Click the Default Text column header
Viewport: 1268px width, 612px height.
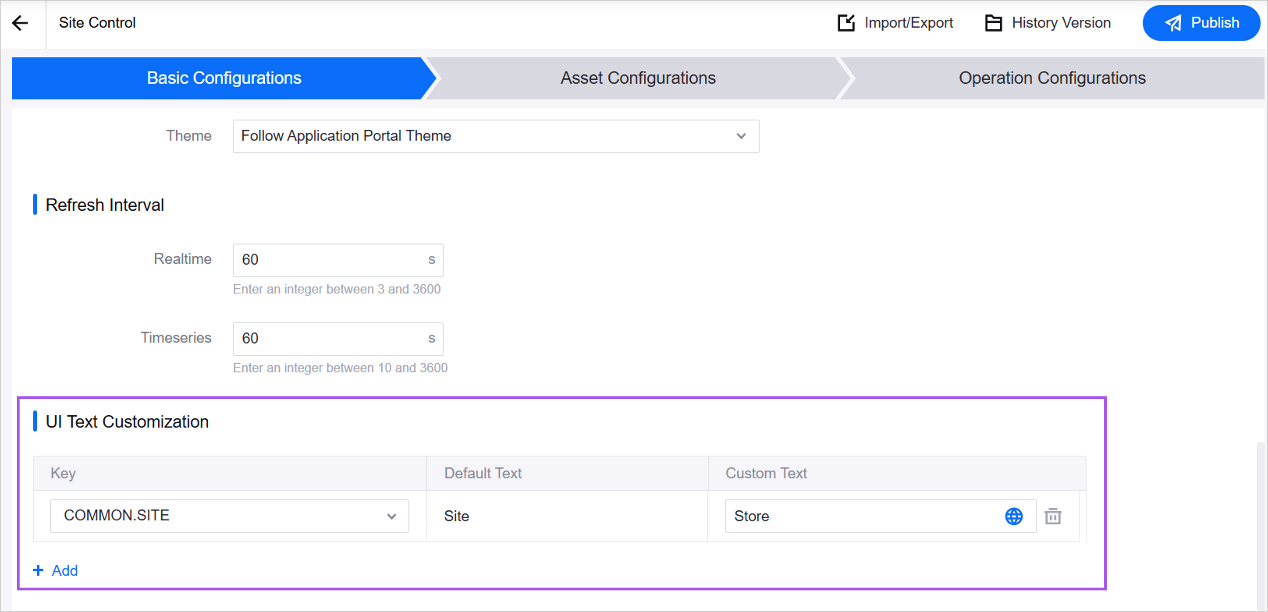[x=483, y=473]
